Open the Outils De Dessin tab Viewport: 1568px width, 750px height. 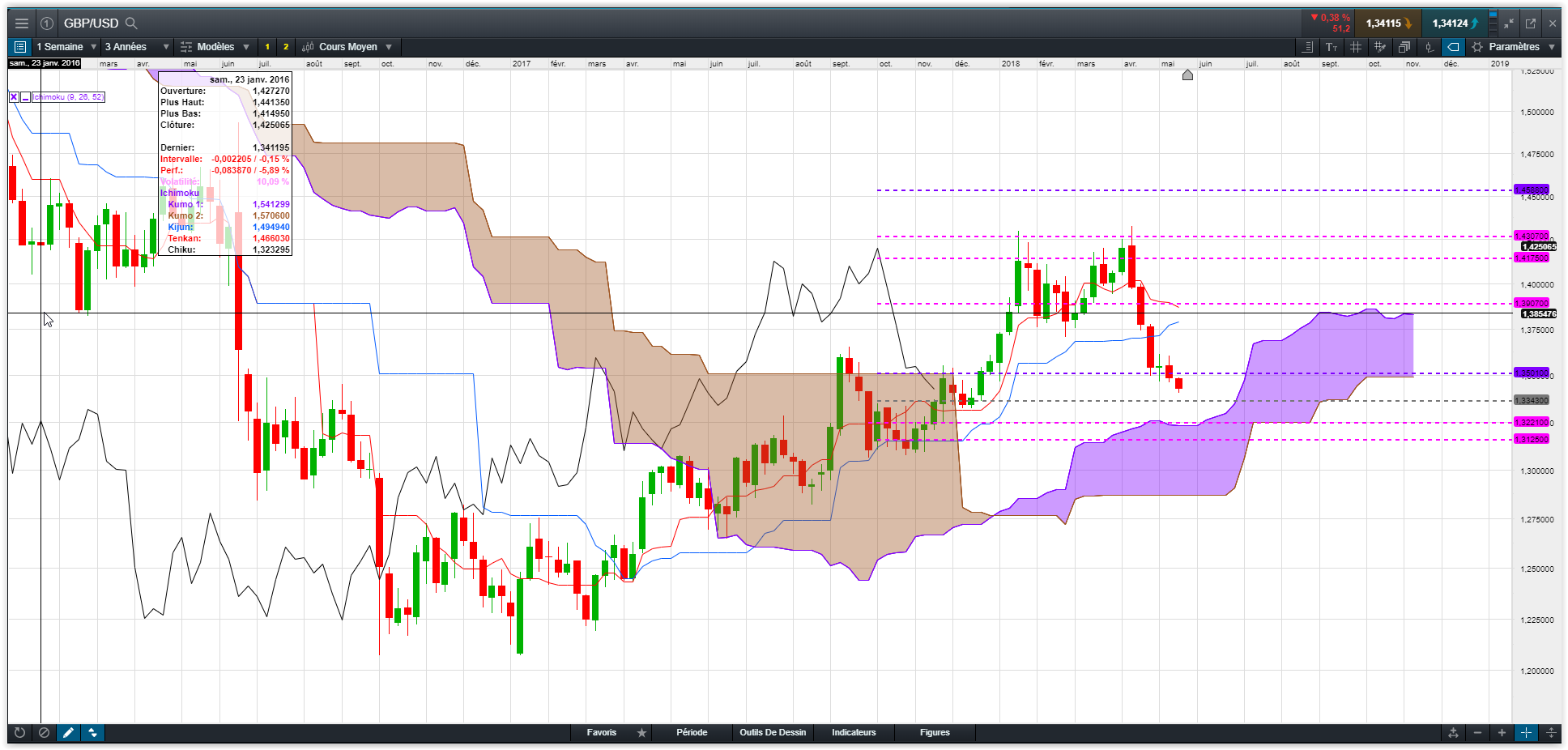coord(773,732)
